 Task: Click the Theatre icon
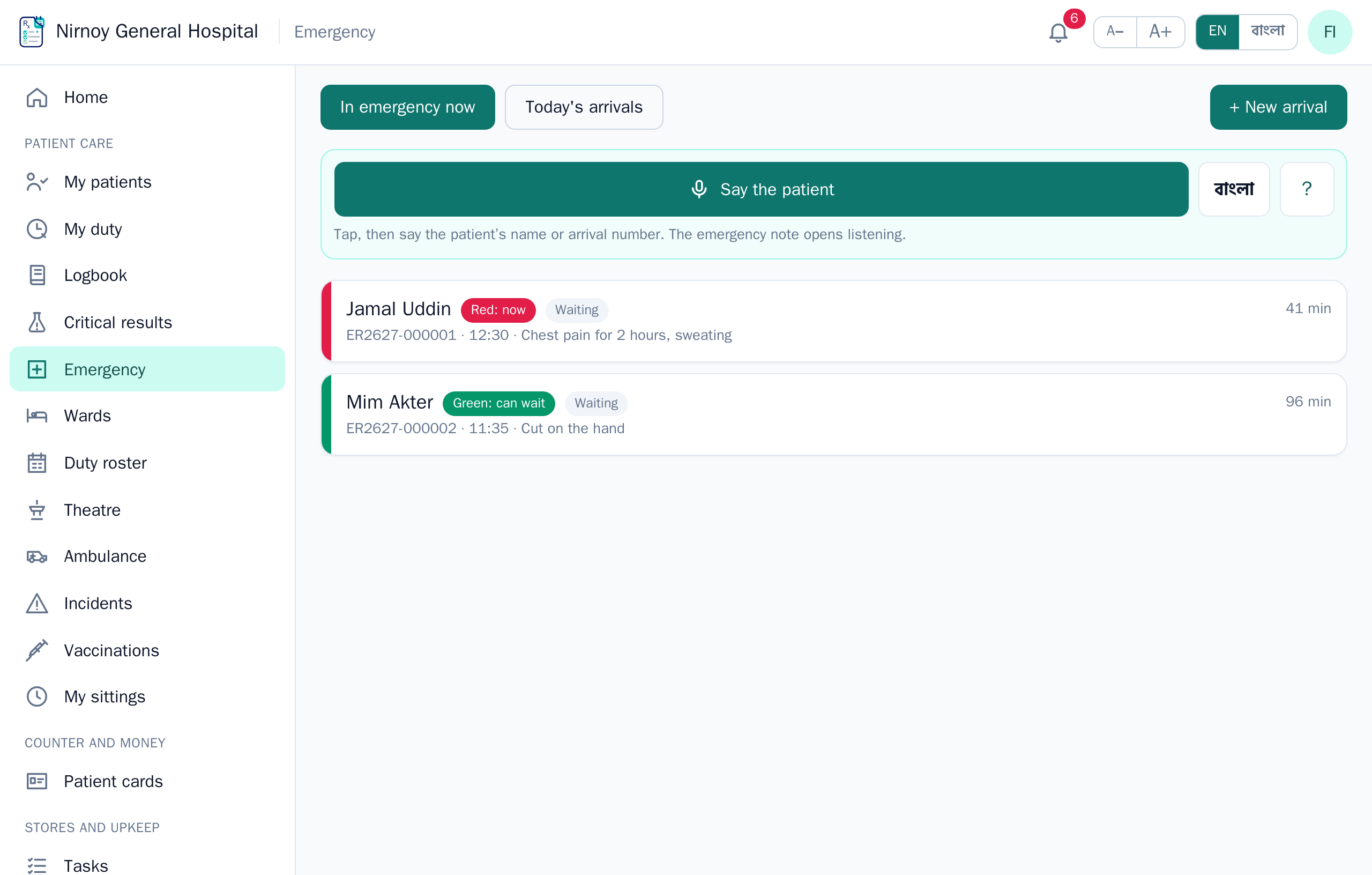pos(37,509)
